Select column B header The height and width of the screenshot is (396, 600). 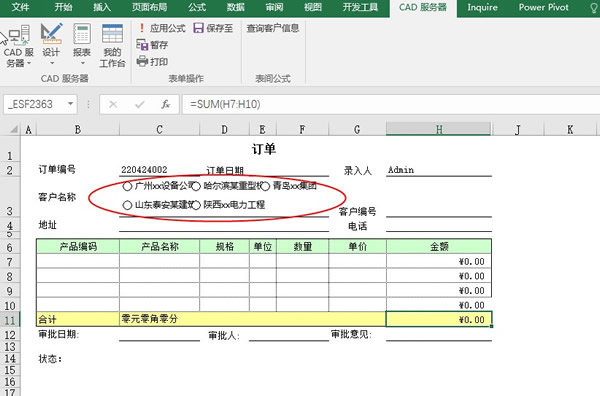78,130
